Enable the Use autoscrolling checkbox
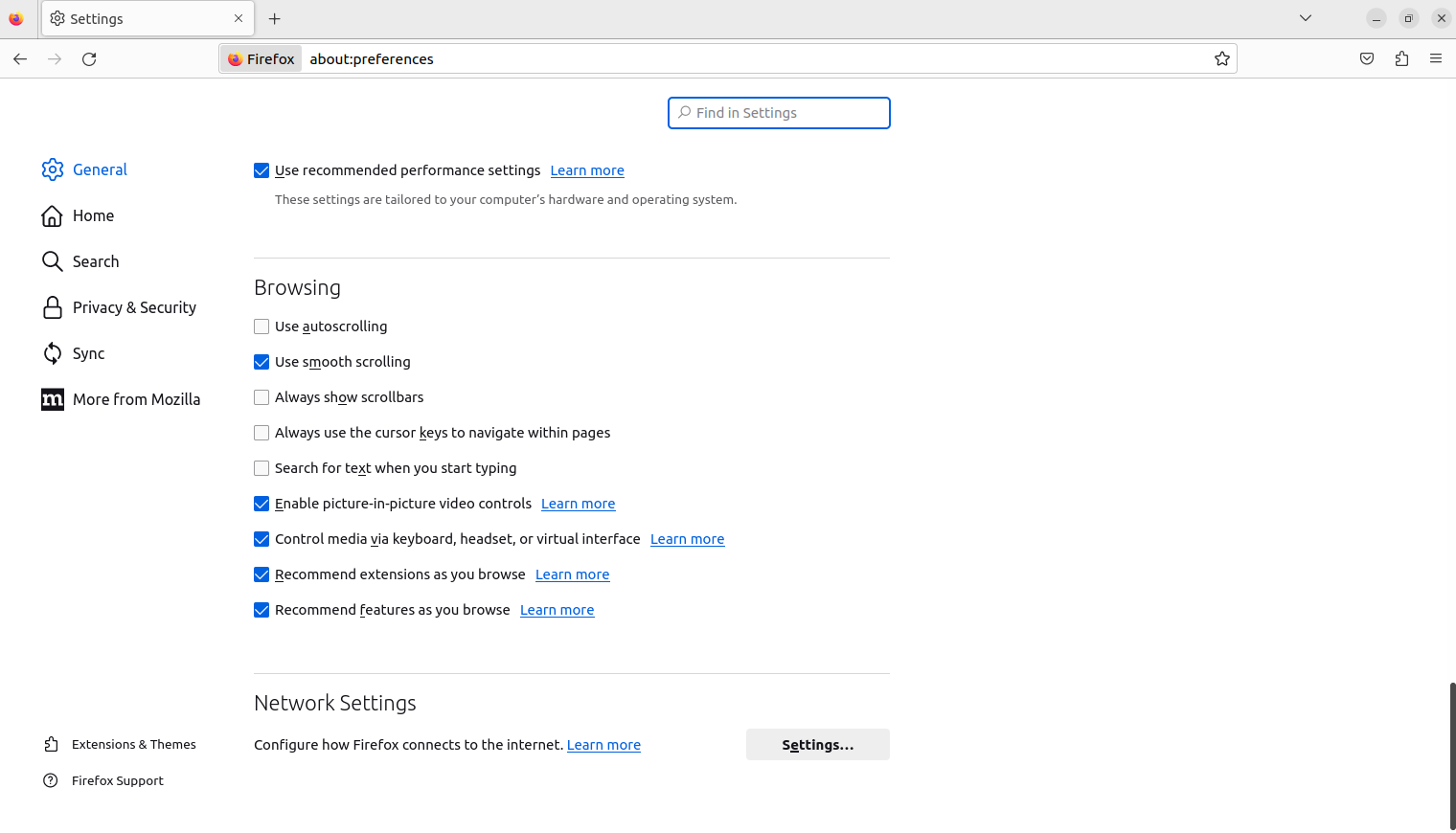 coord(262,326)
